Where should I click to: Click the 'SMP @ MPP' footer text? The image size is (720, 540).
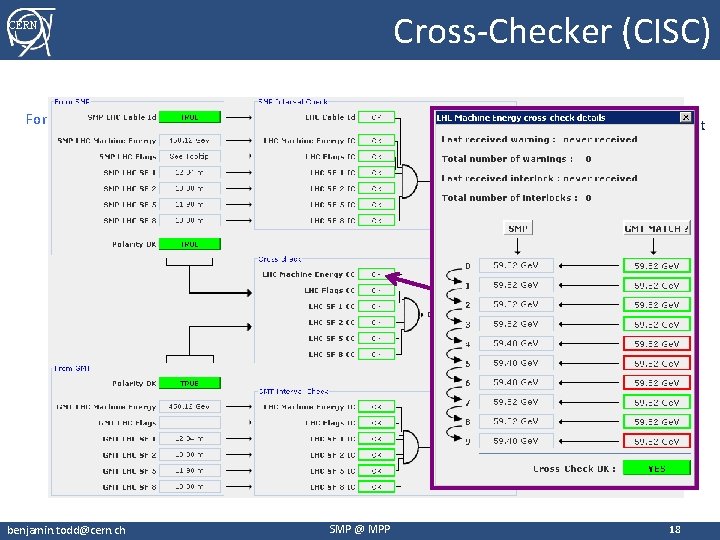click(x=360, y=529)
